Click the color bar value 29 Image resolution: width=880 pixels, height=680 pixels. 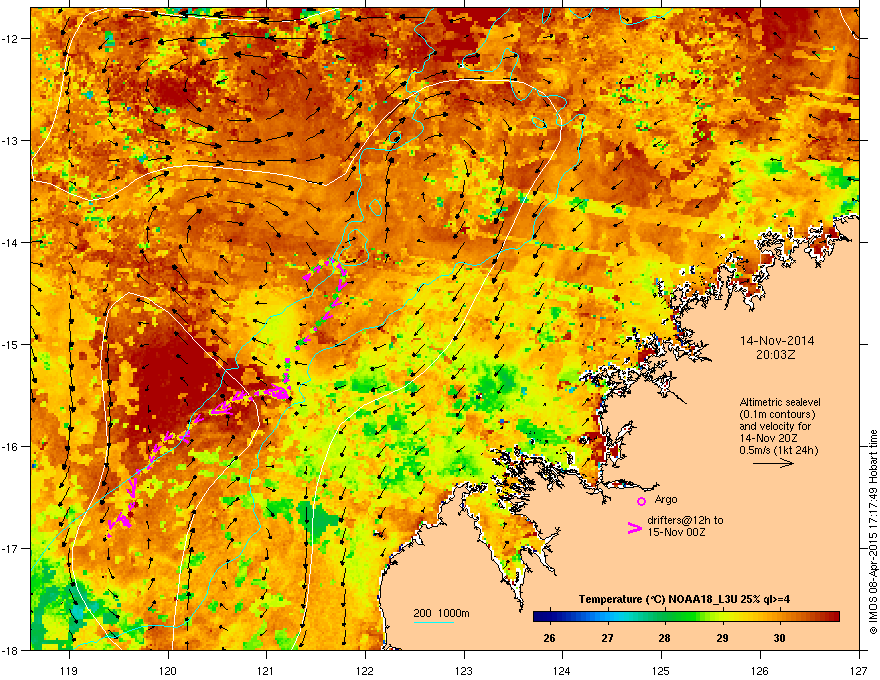click(x=722, y=638)
